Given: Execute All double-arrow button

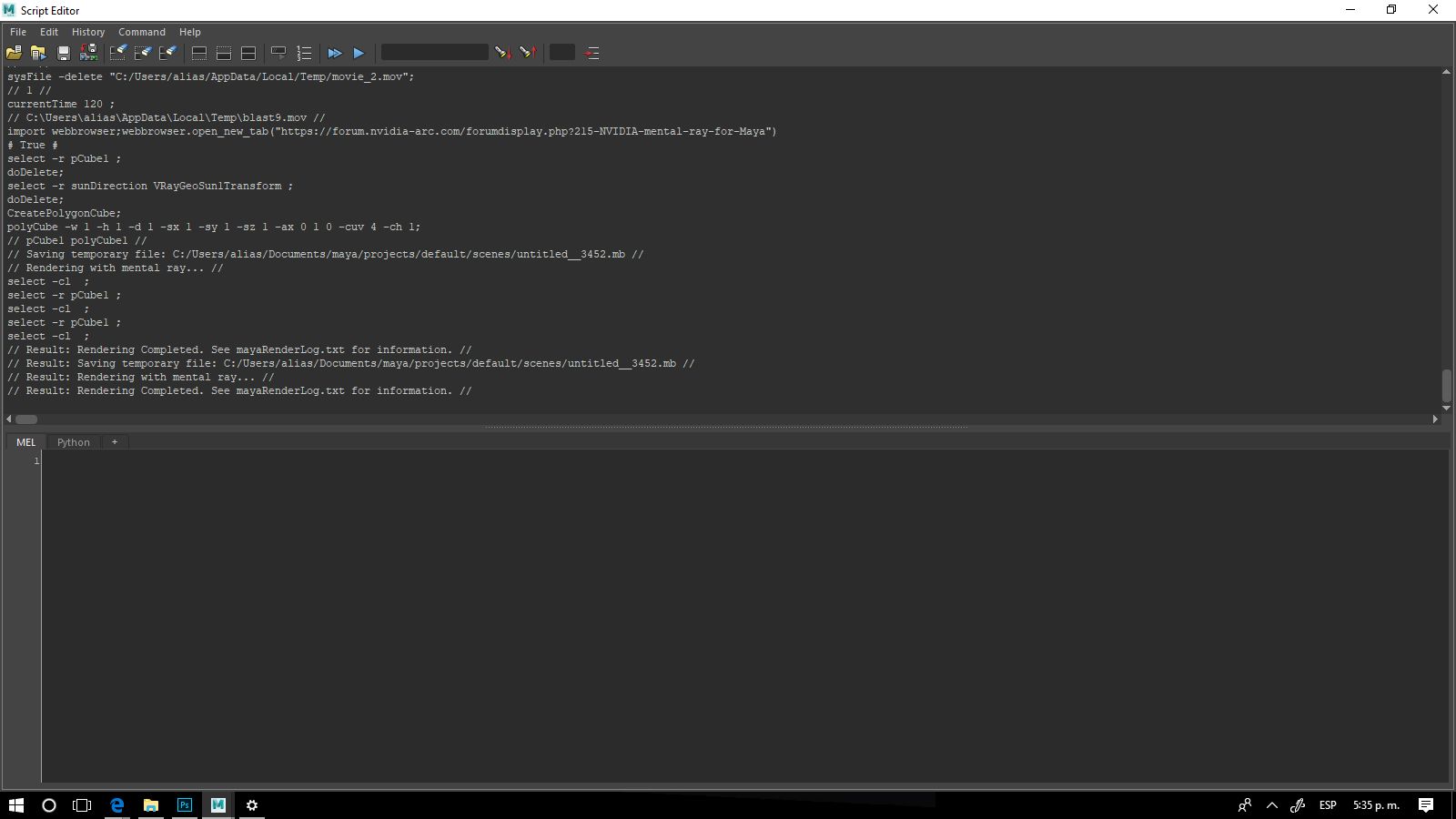Looking at the screenshot, I should tap(335, 53).
